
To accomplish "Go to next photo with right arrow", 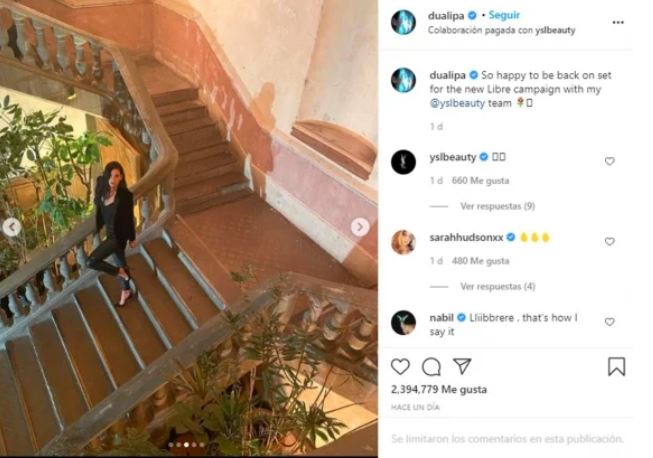I will click(360, 227).
